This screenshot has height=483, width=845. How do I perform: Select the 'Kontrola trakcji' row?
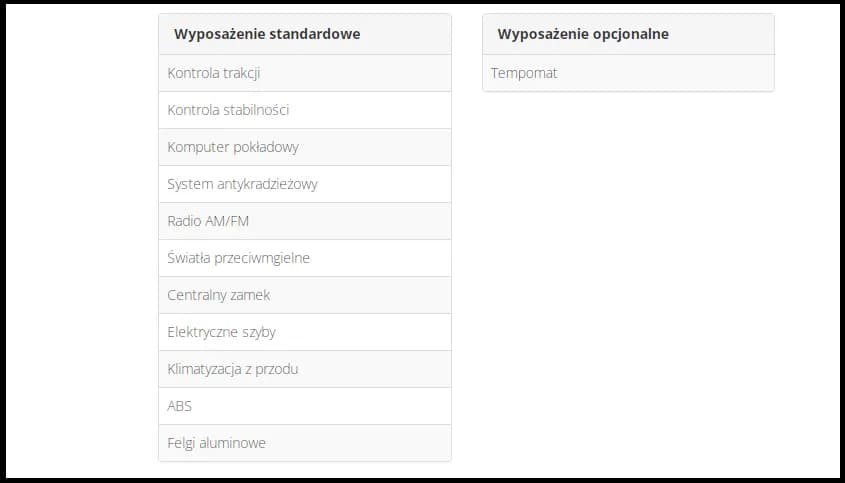(304, 73)
